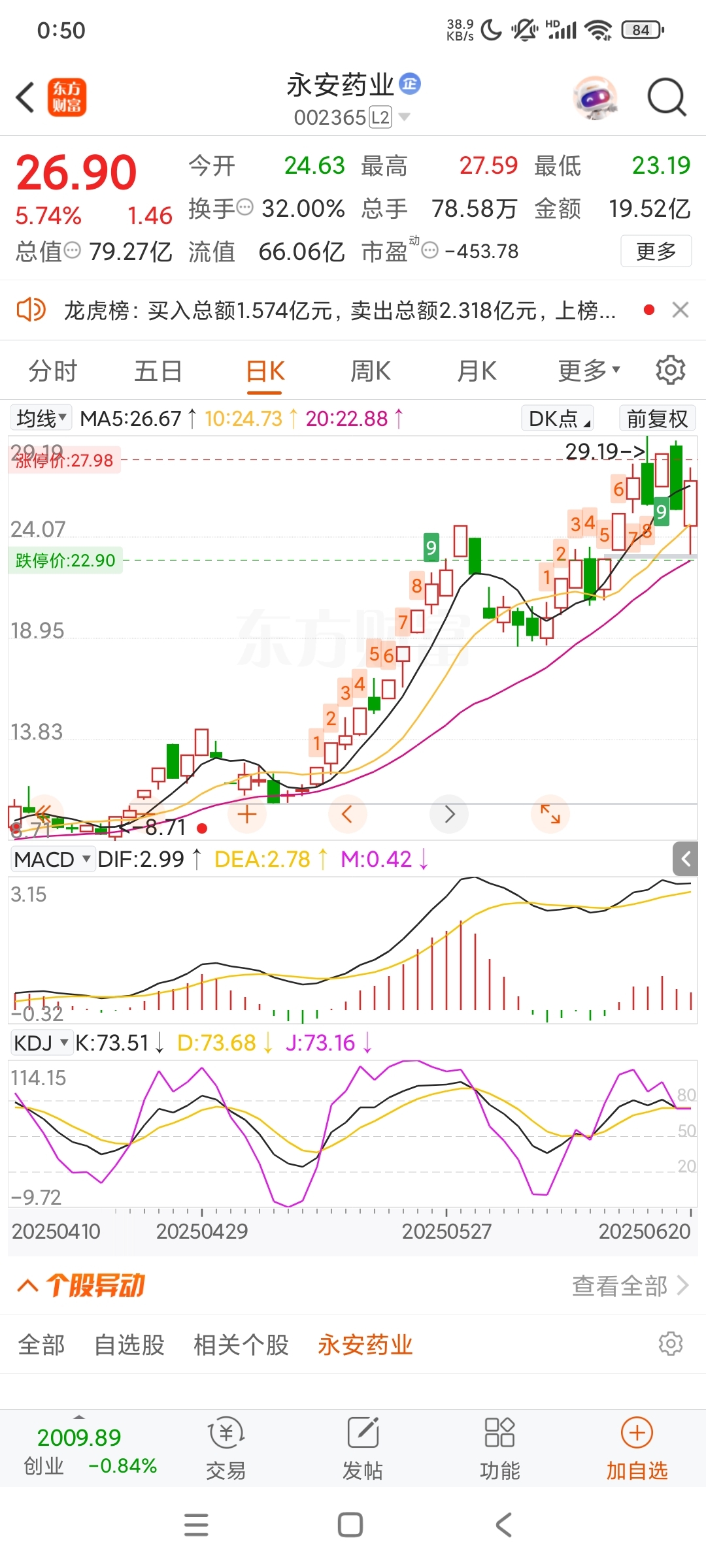Open 发帖 post icon

click(363, 1448)
